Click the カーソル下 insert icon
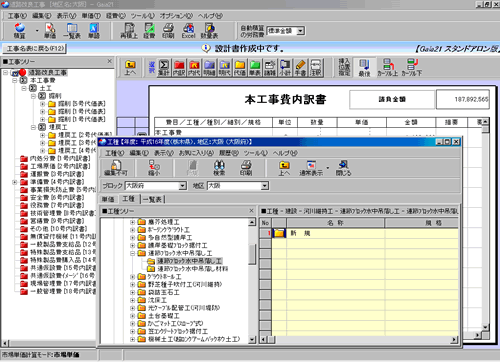The width and height of the screenshot is (500, 362). click(412, 68)
